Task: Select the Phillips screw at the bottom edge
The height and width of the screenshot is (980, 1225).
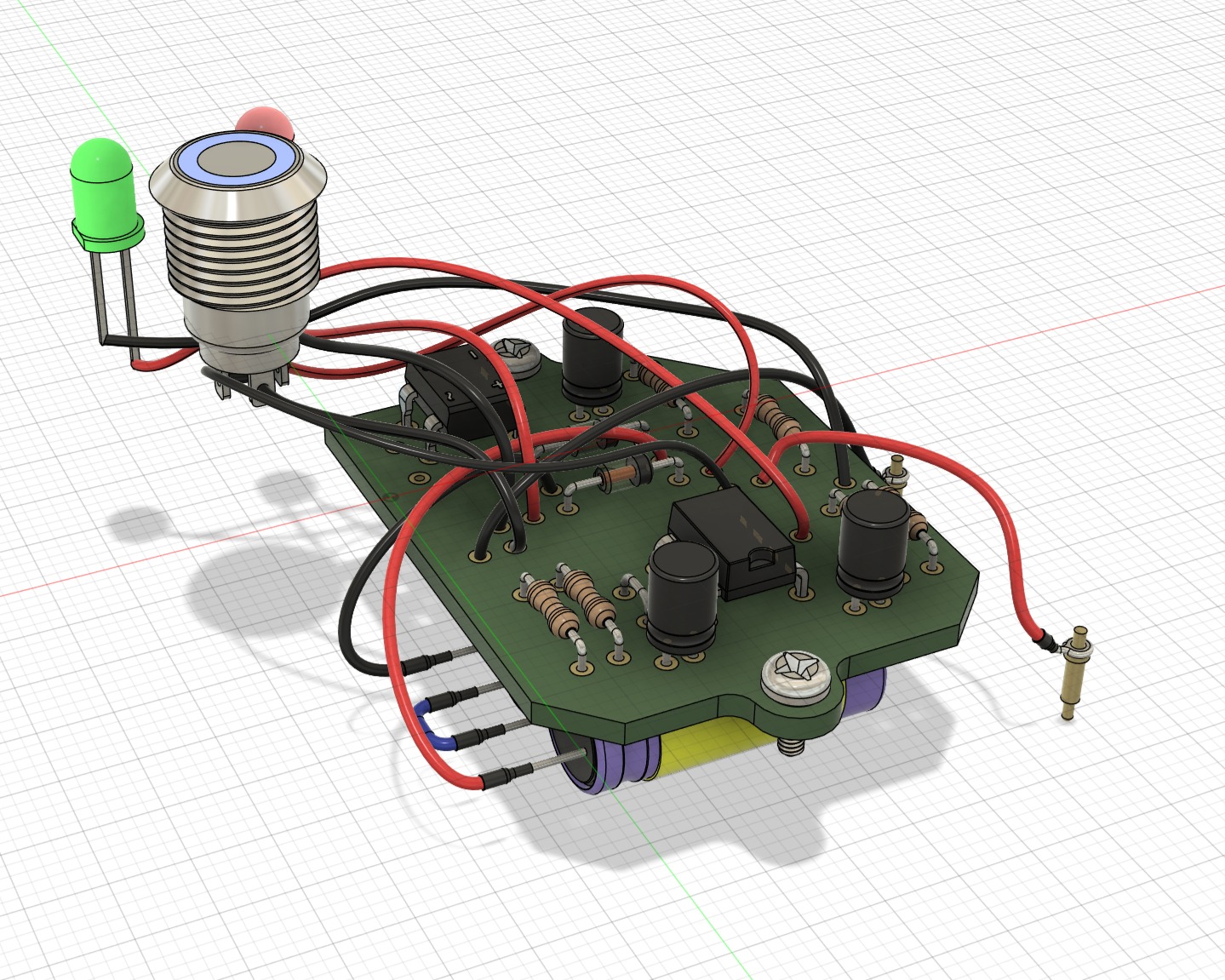Action: (796, 673)
